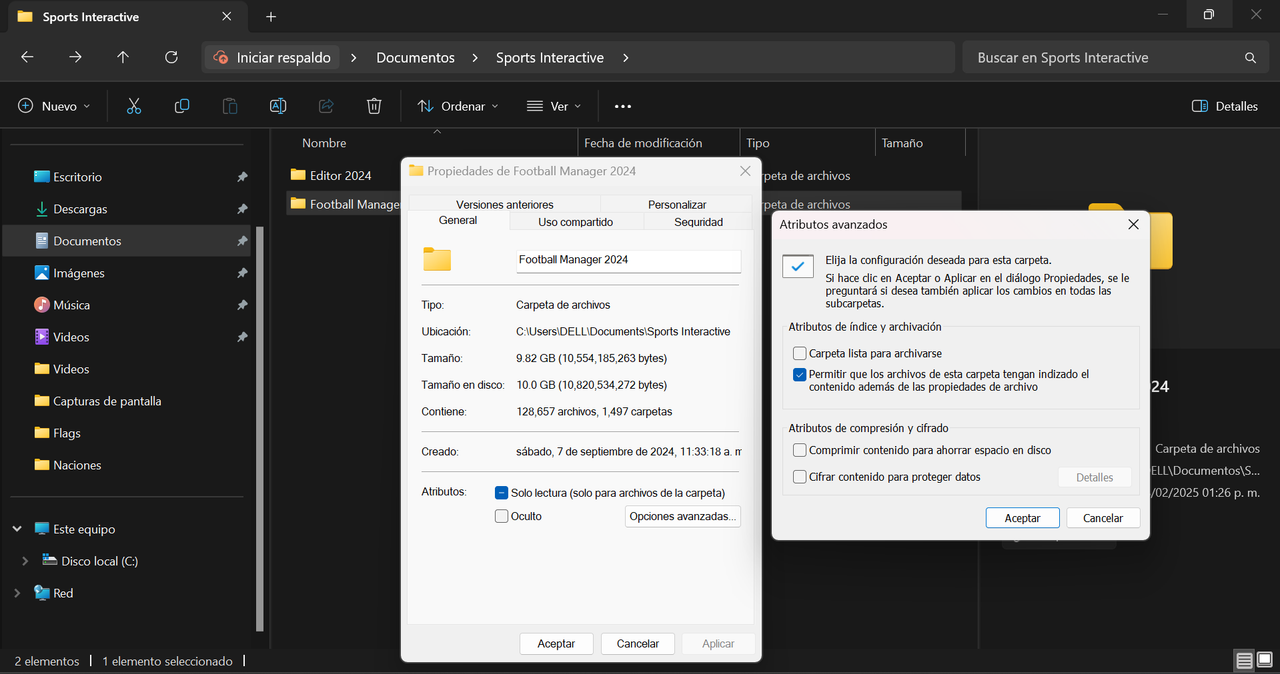Expand the Este equipo tree node
This screenshot has height=674, width=1280.
(x=17, y=529)
